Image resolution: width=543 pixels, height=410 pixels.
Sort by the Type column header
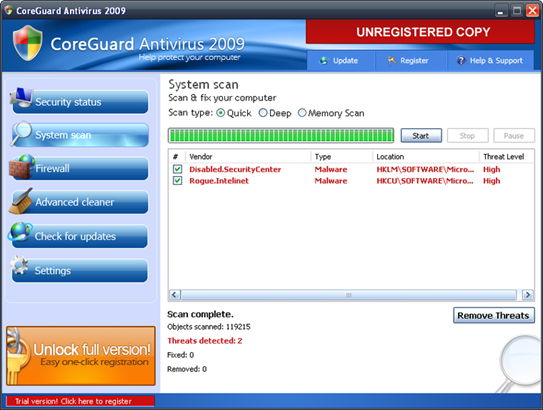coord(341,157)
